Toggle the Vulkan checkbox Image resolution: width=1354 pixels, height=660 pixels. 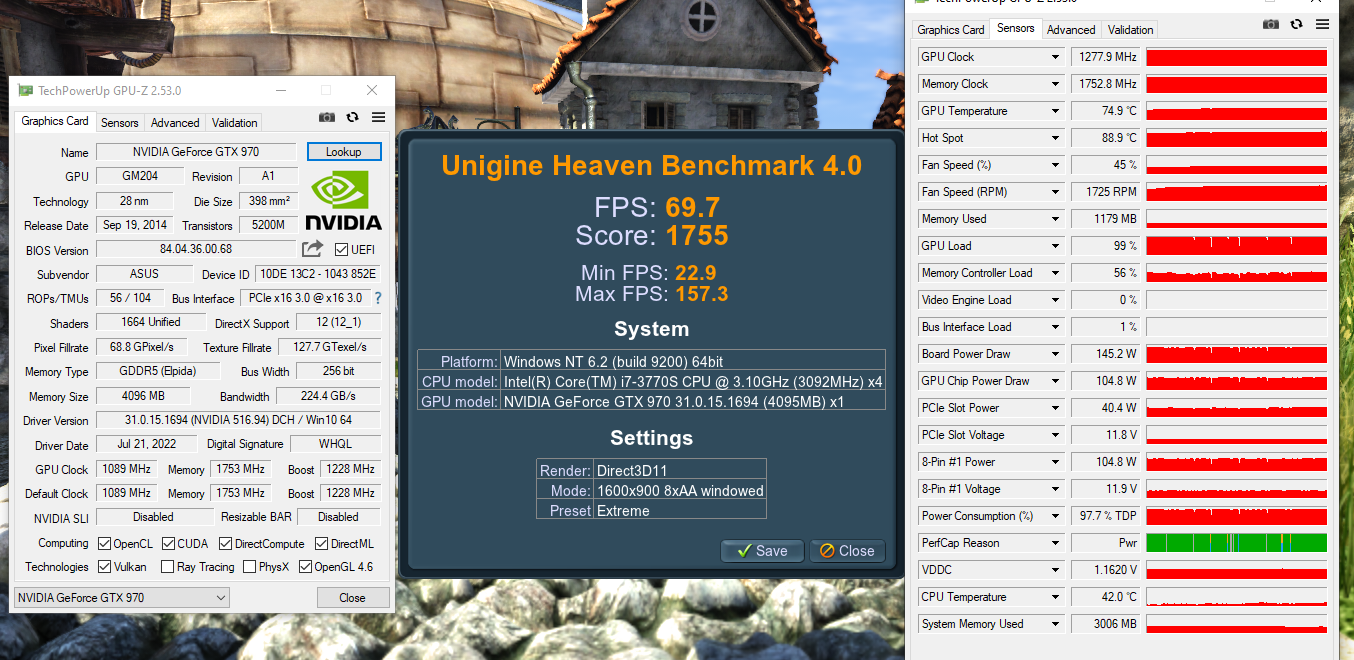pos(104,567)
